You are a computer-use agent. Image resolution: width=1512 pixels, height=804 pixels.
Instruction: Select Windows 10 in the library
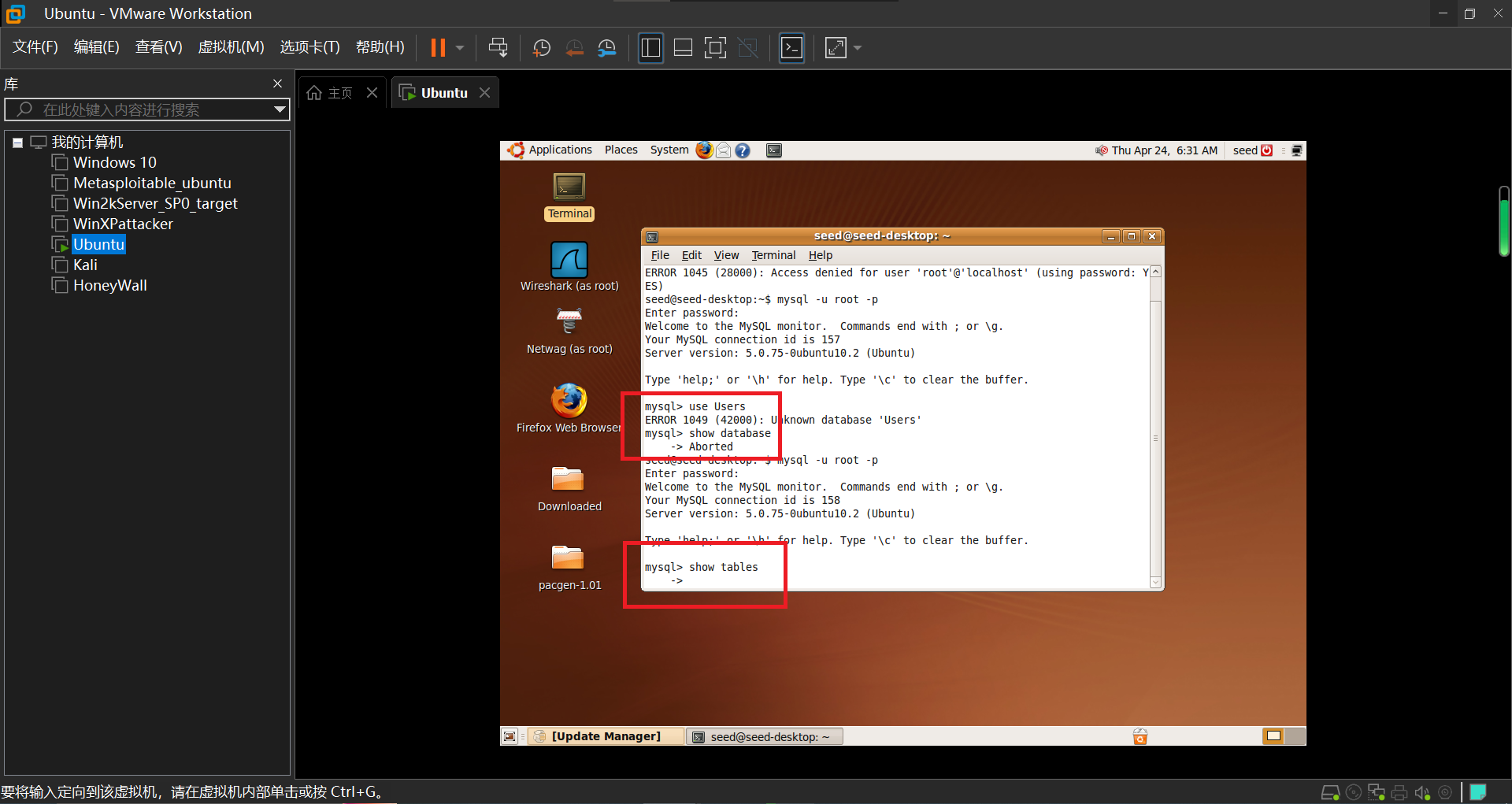pos(115,162)
